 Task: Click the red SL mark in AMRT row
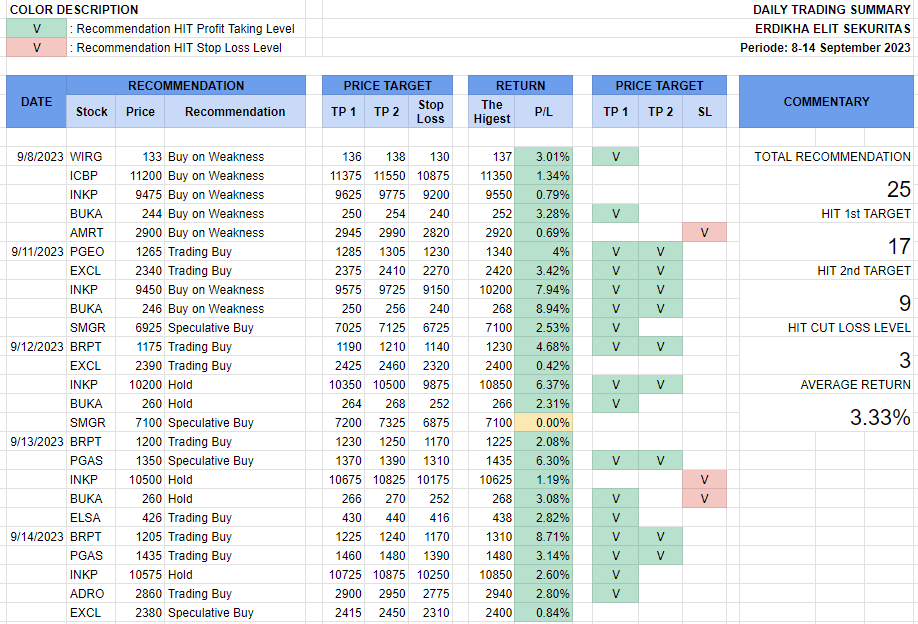[x=704, y=233]
